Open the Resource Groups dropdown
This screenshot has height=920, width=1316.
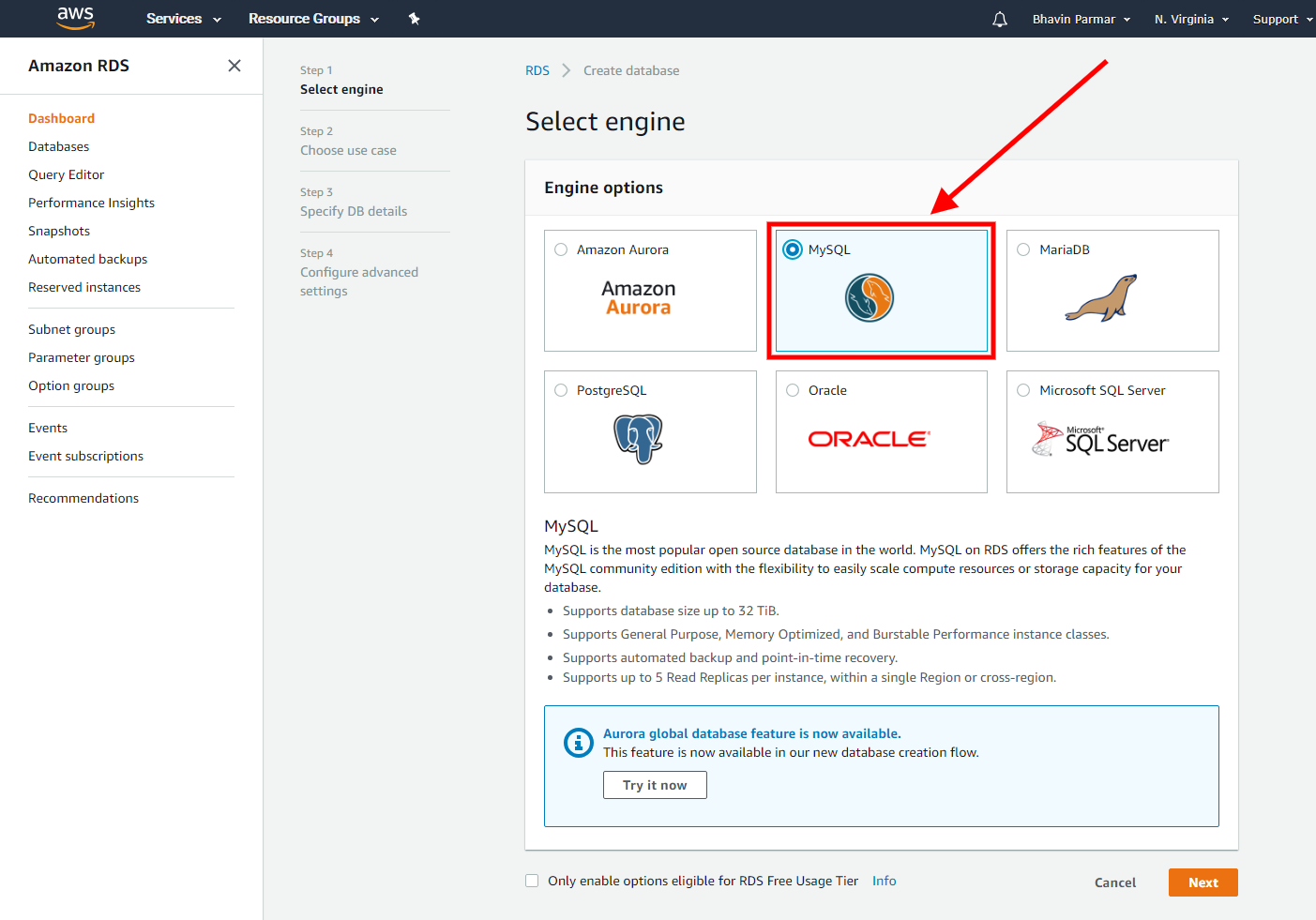tap(313, 19)
